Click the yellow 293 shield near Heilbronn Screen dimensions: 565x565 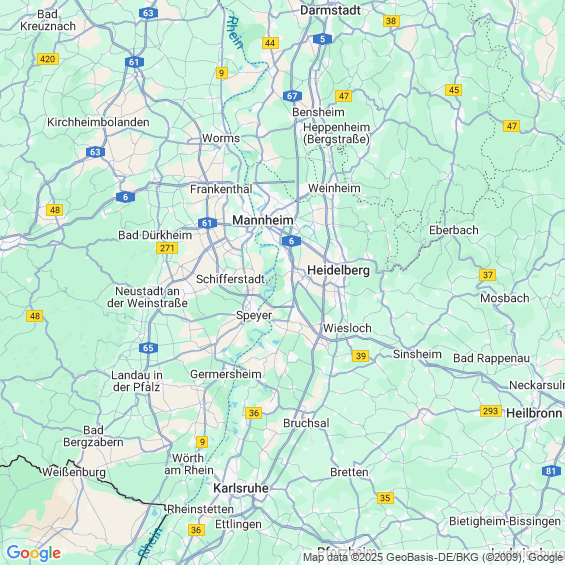pos(490,411)
